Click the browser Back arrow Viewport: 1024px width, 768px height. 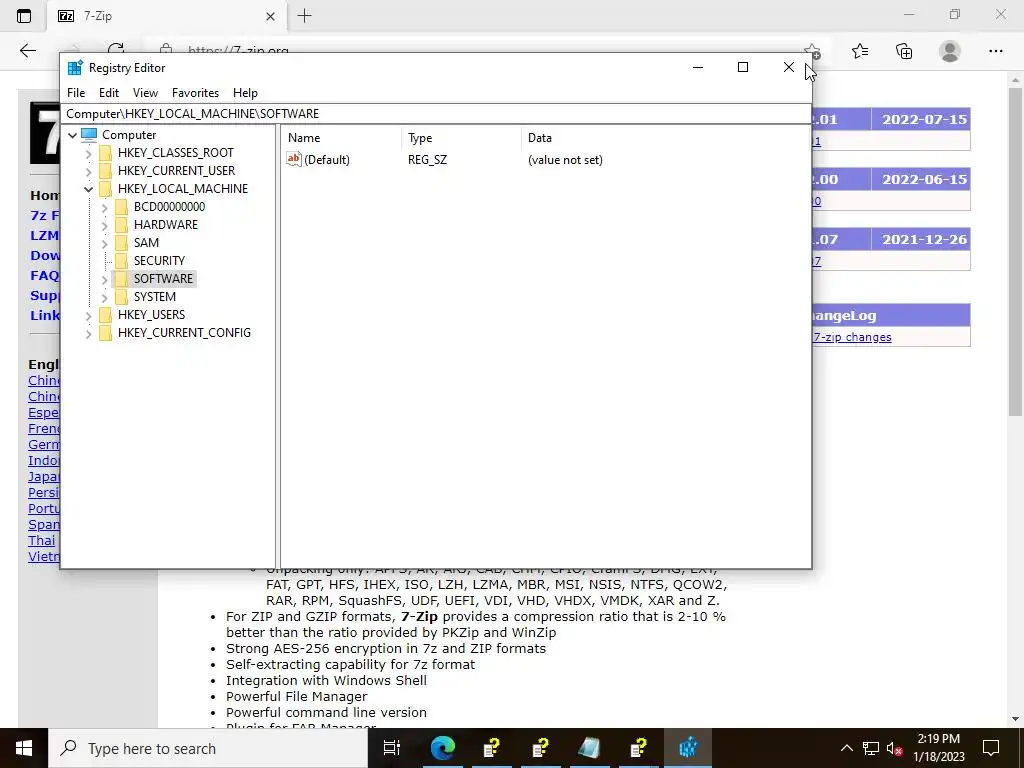(x=27, y=51)
